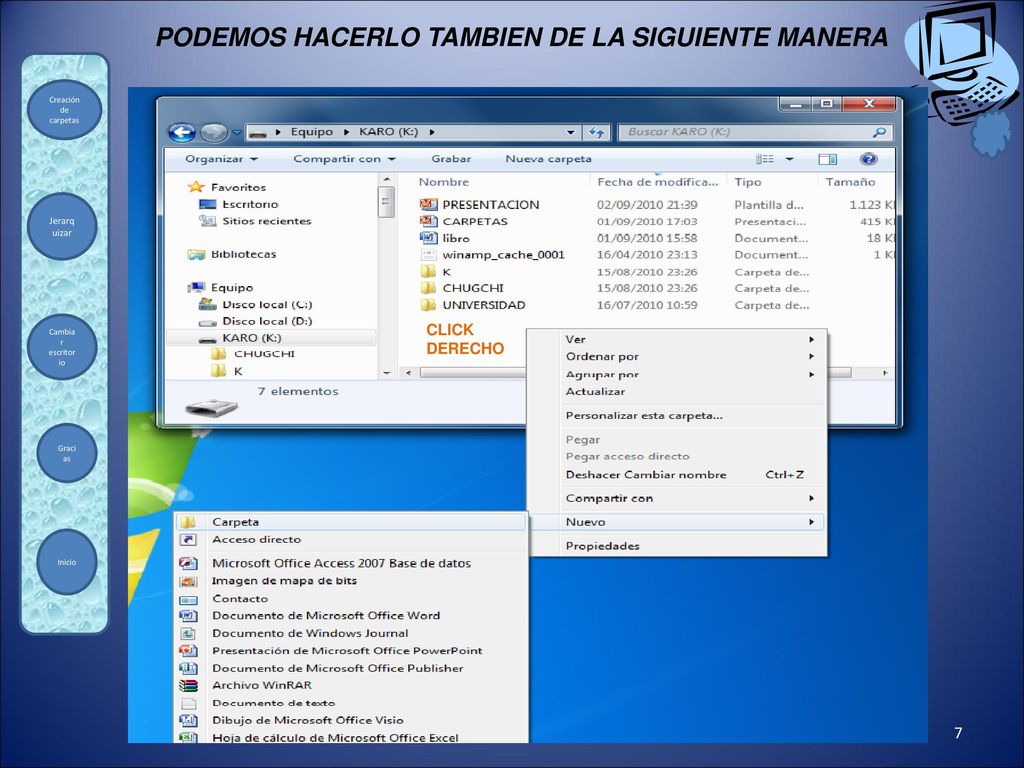Click the Access 2007 database icon

(188, 563)
